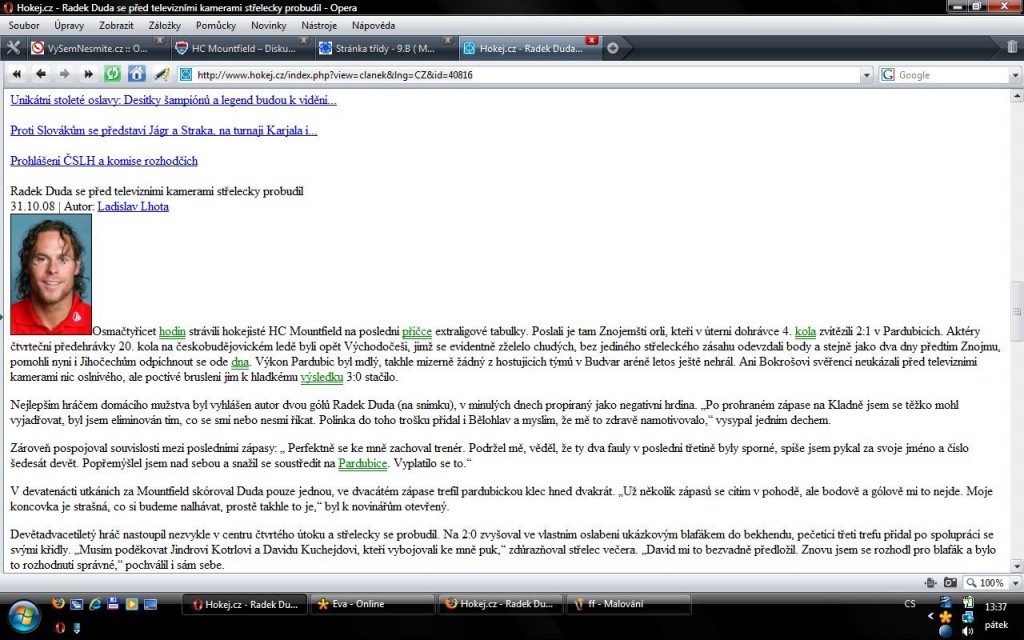Click the Home icon in toolbar

(137, 74)
